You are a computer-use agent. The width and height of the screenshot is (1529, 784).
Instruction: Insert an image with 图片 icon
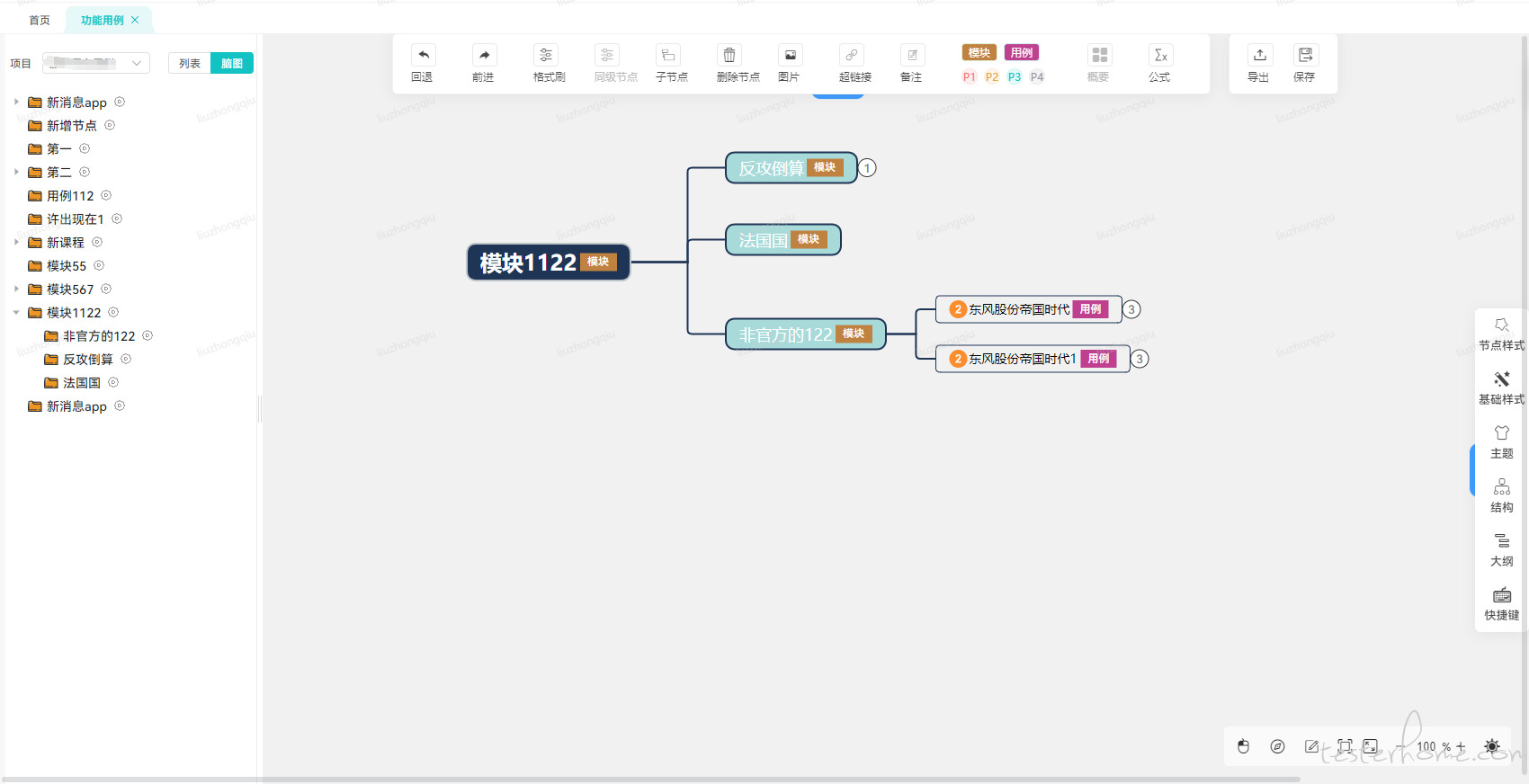(791, 55)
